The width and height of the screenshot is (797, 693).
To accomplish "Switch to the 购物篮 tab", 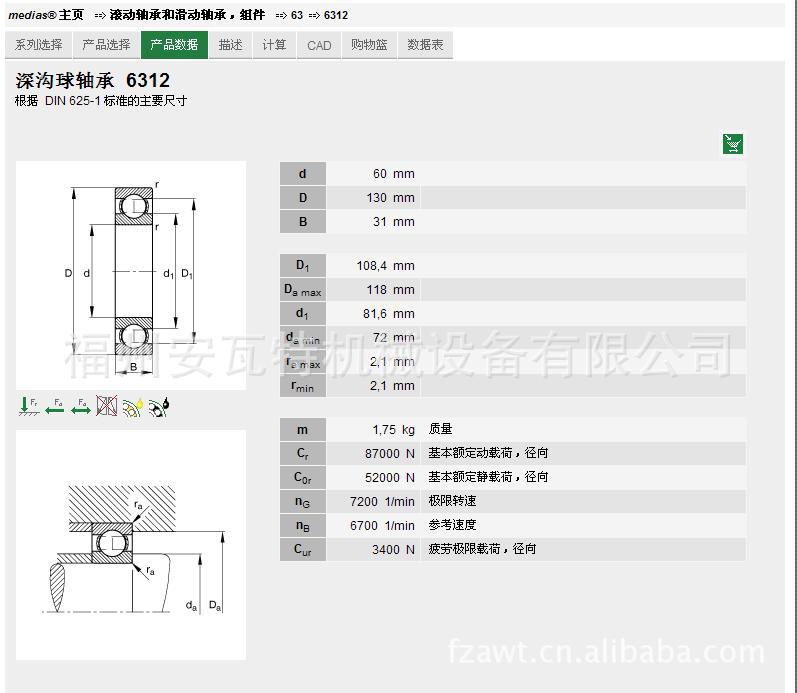I will tap(369, 45).
